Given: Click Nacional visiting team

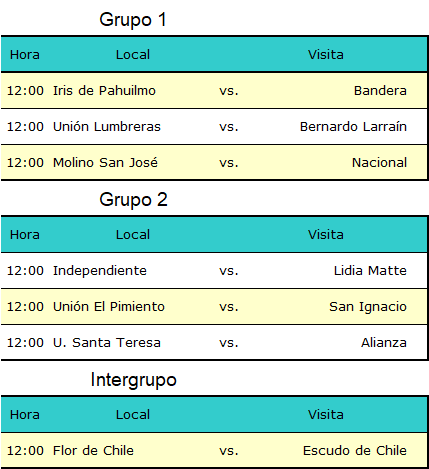Looking at the screenshot, I should [x=379, y=163].
